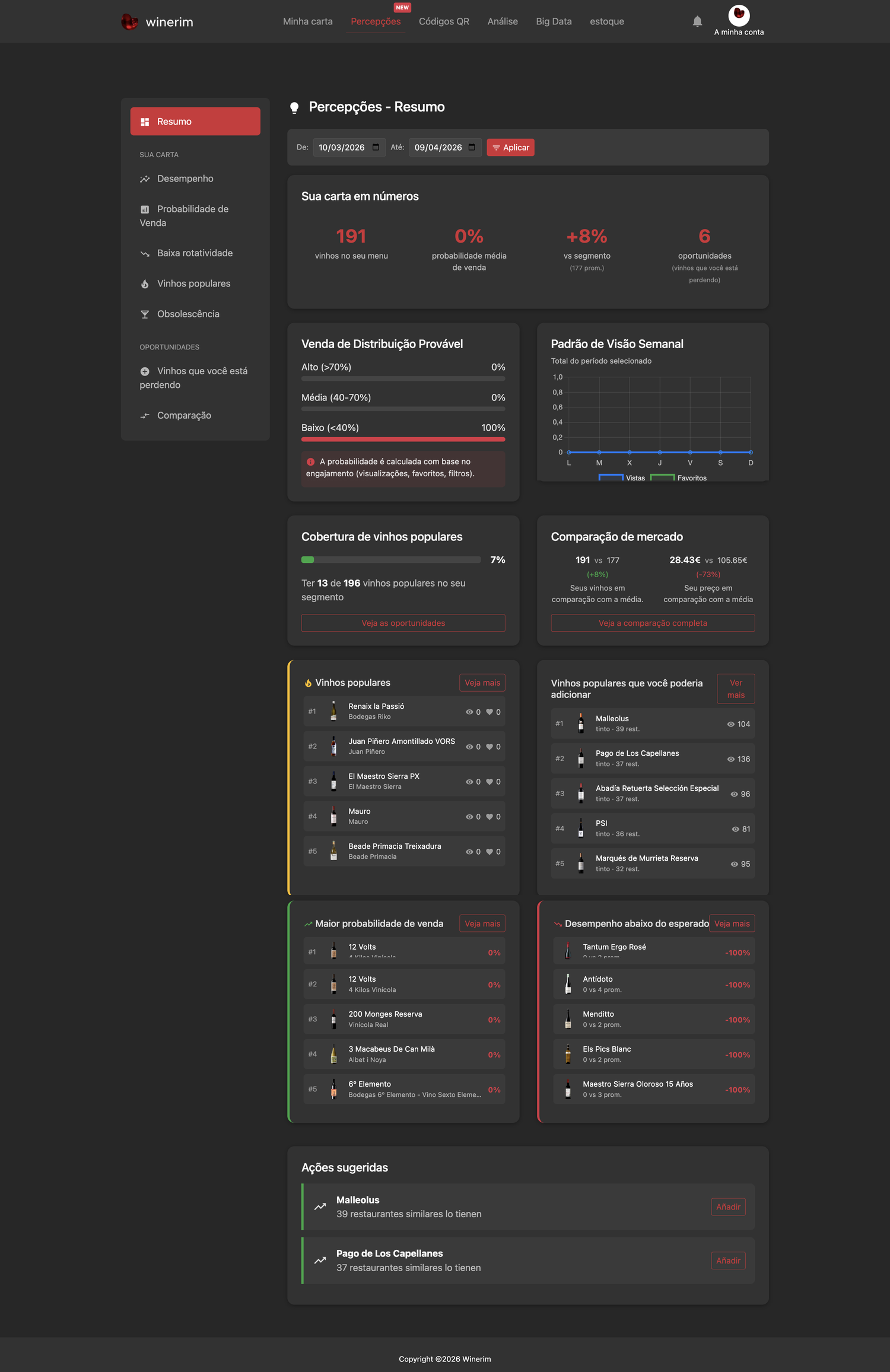Click the up-trend icon in Maior probabilidade header
Image resolution: width=890 pixels, height=1372 pixels.
click(x=308, y=924)
